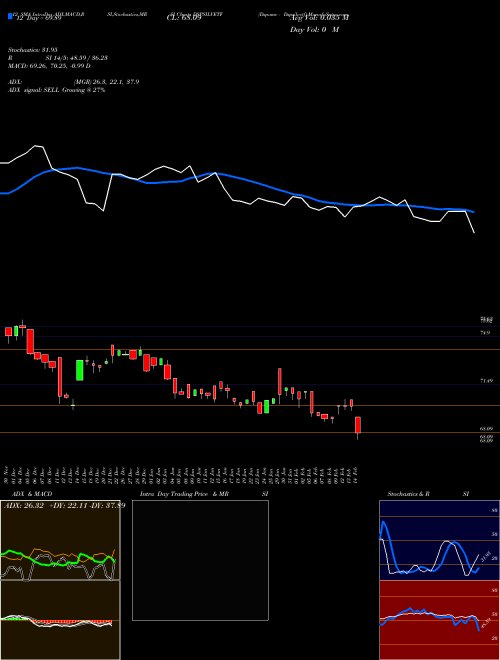Click the 'CL: 68.09' closing price text
Screen dimensions: 500x660
184,18
